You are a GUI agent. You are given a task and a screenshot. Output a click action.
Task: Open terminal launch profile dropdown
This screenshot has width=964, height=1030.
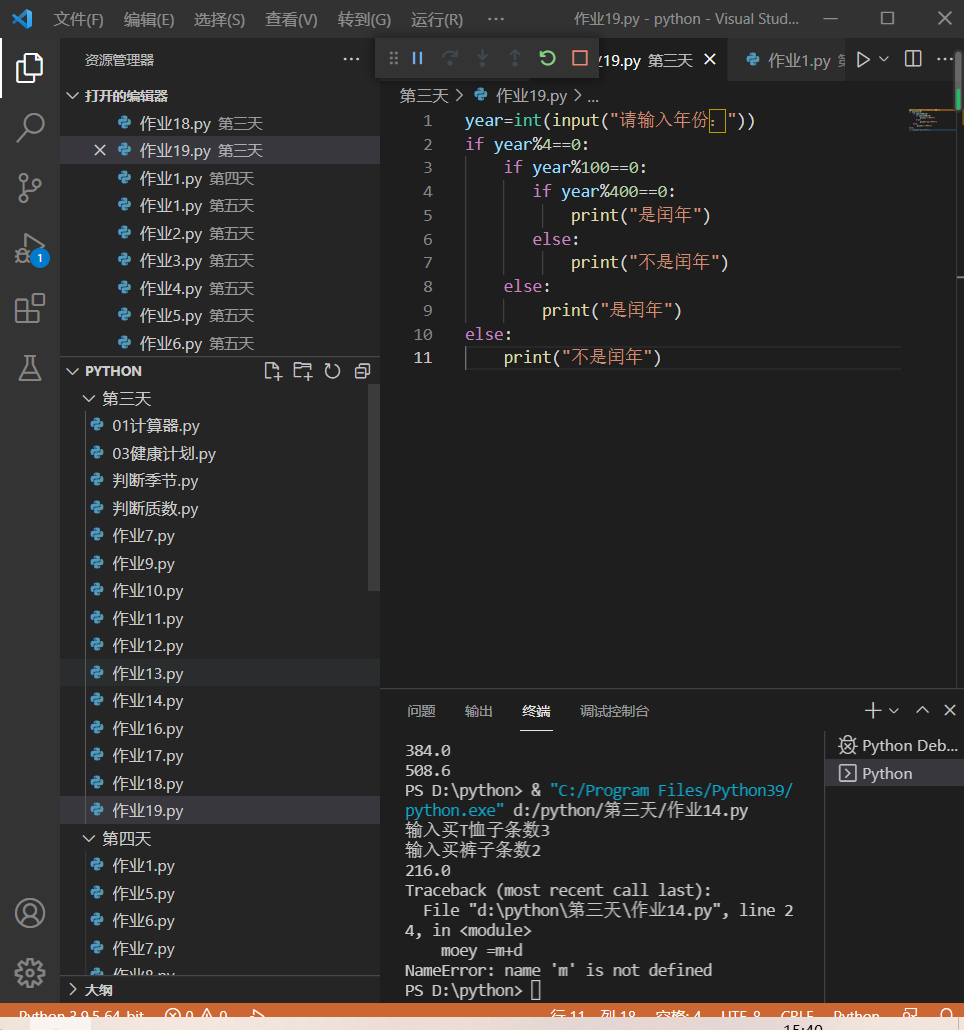coord(894,711)
